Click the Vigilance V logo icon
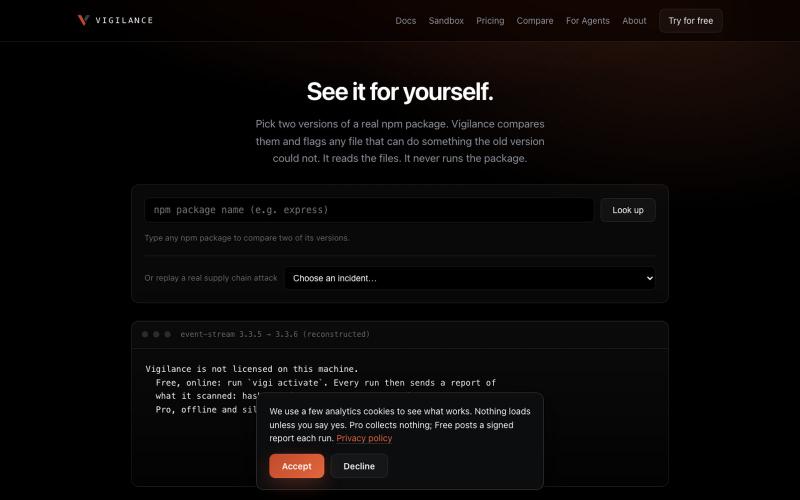This screenshot has width=800, height=500. click(x=83, y=20)
